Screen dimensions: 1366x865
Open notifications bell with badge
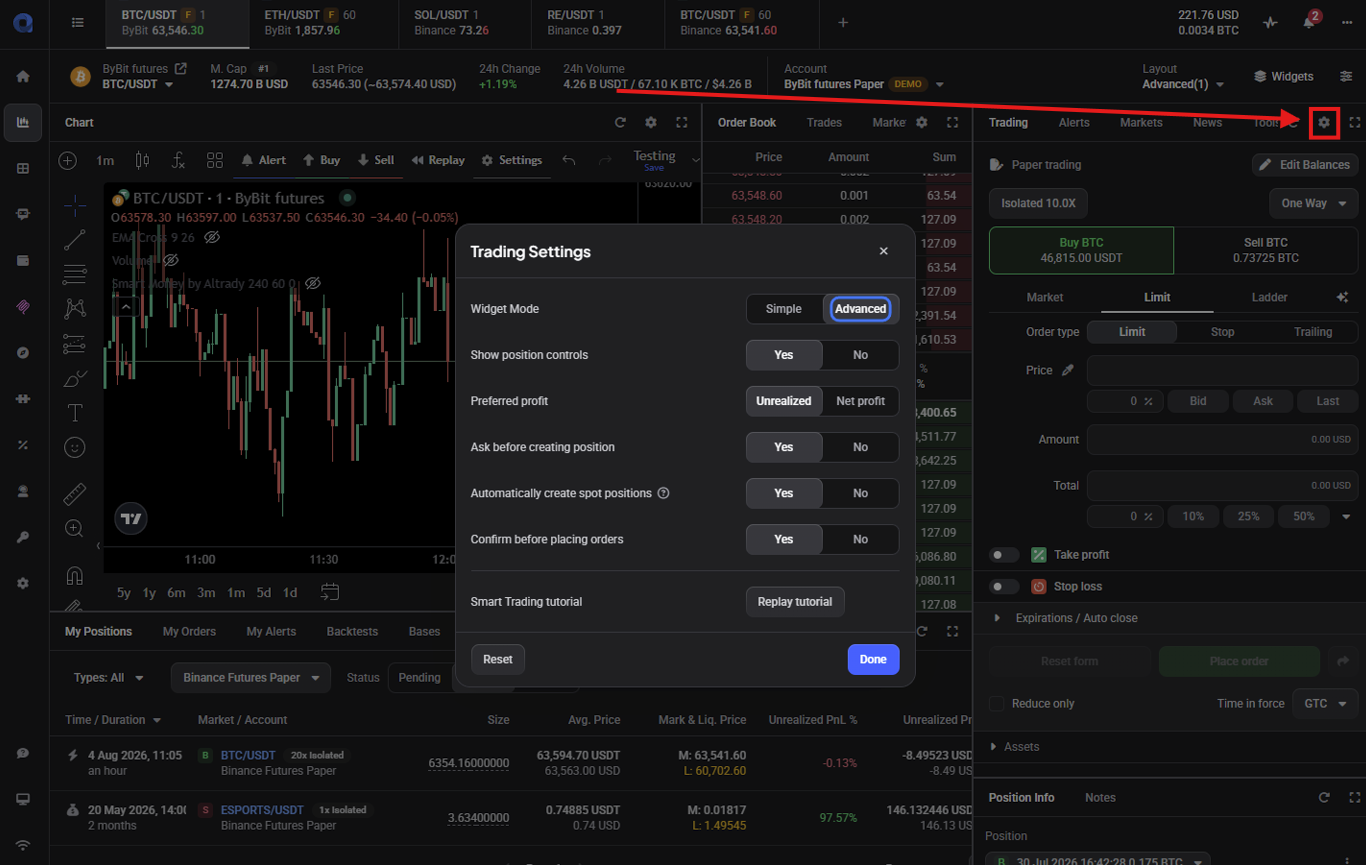tap(1309, 22)
